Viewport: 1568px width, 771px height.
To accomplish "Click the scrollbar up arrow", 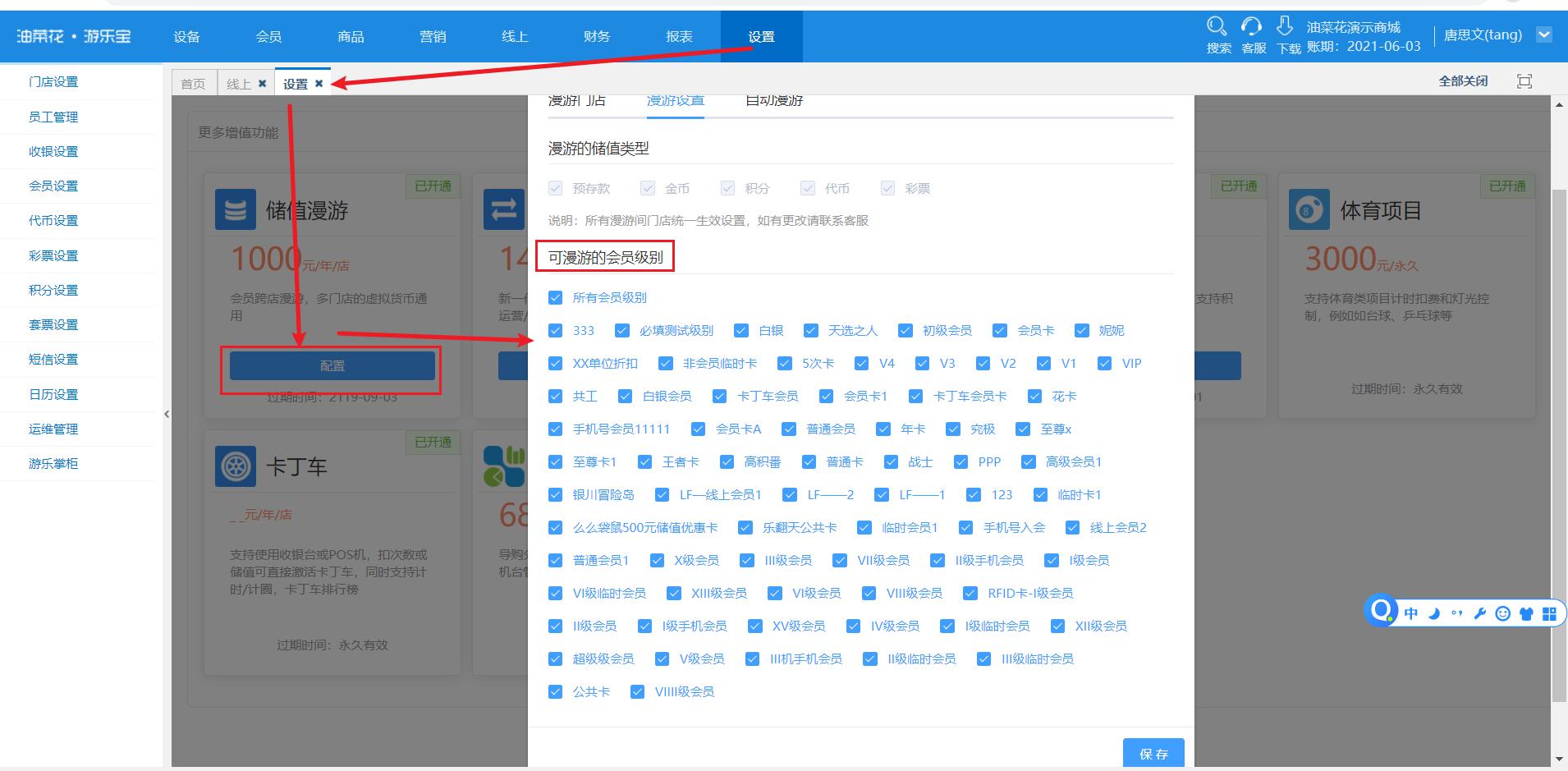I will coord(1559,104).
